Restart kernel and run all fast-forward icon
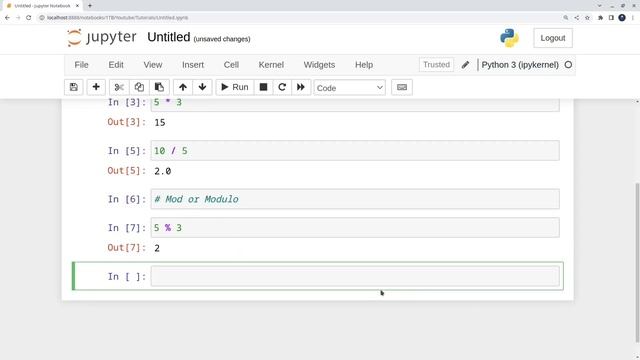Image resolution: width=640 pixels, height=360 pixels. (x=301, y=87)
